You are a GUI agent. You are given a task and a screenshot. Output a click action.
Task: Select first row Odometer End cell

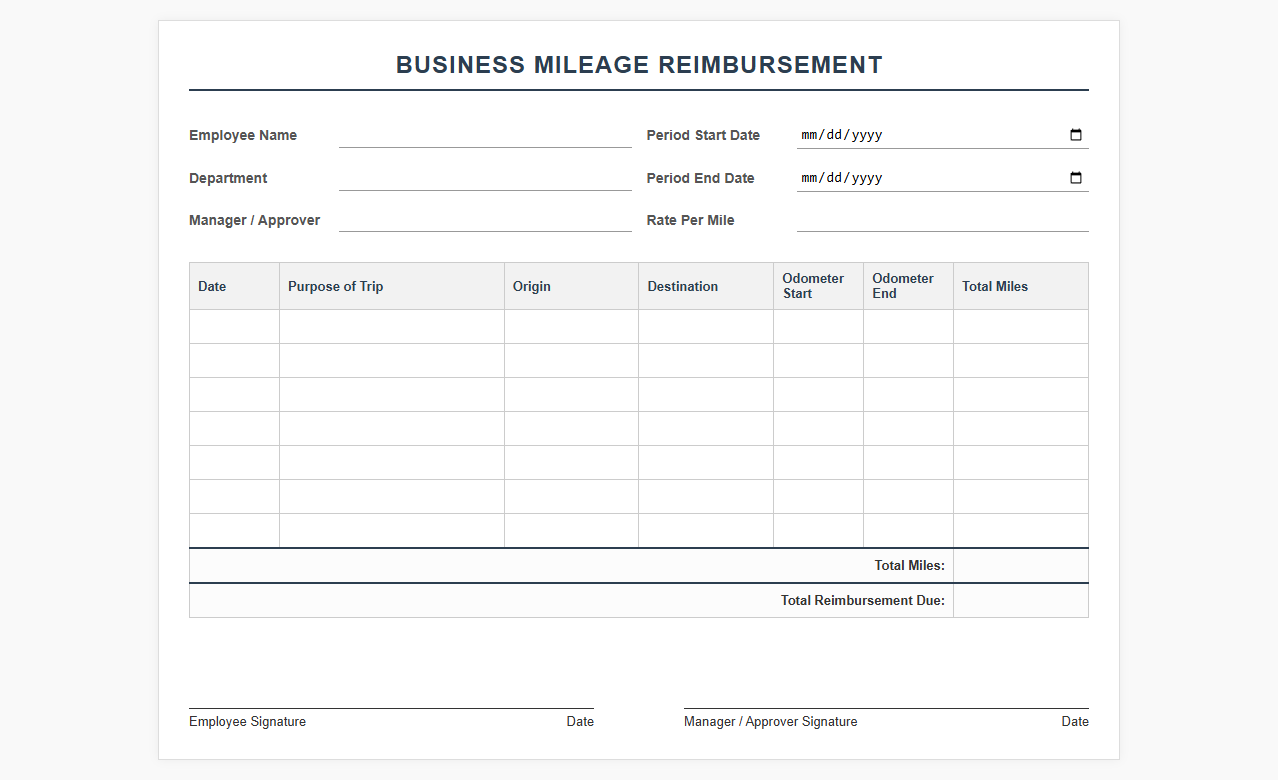908,327
